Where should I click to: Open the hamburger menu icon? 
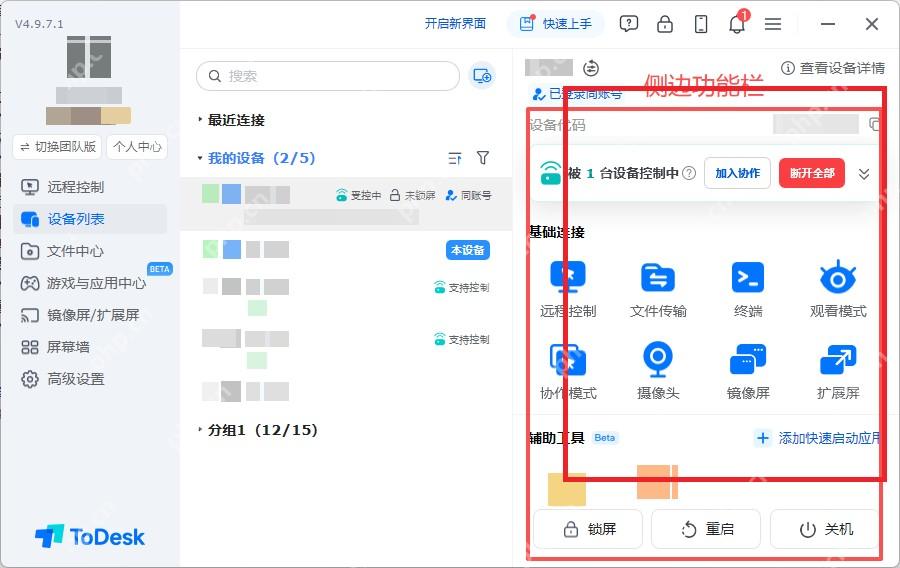[x=773, y=24]
